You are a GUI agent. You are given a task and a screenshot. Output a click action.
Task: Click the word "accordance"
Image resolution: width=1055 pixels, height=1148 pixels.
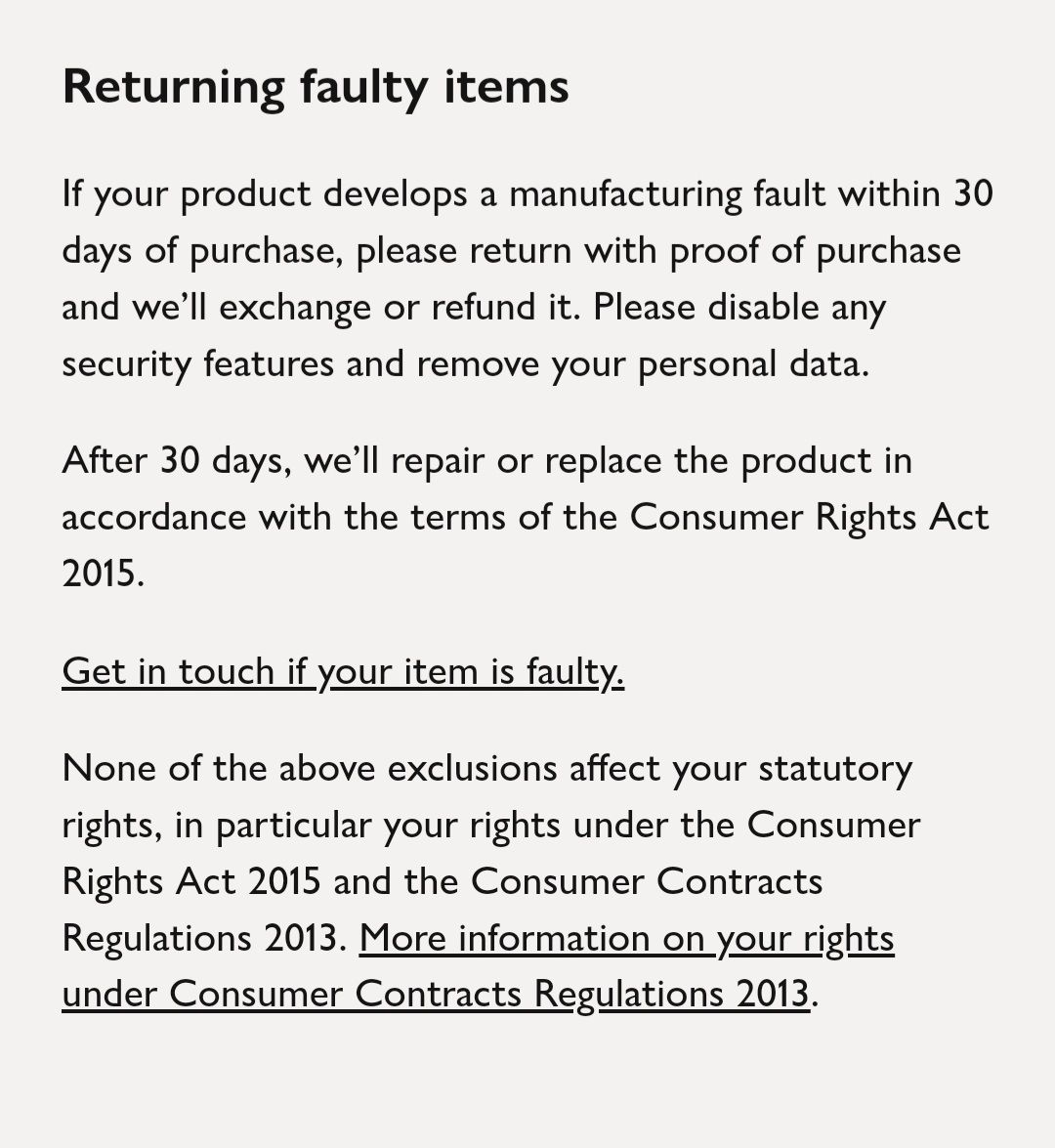point(154,516)
